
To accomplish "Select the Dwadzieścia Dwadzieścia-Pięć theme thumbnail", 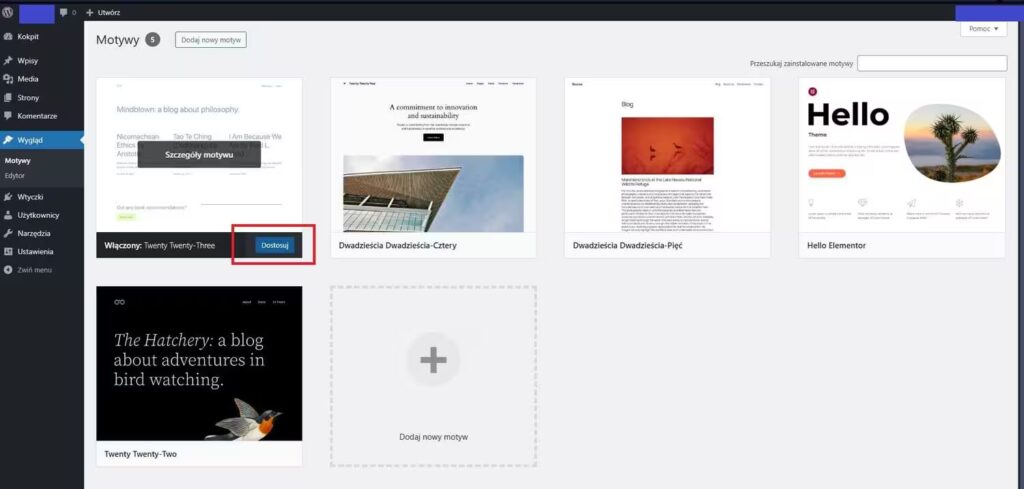I will coord(667,155).
